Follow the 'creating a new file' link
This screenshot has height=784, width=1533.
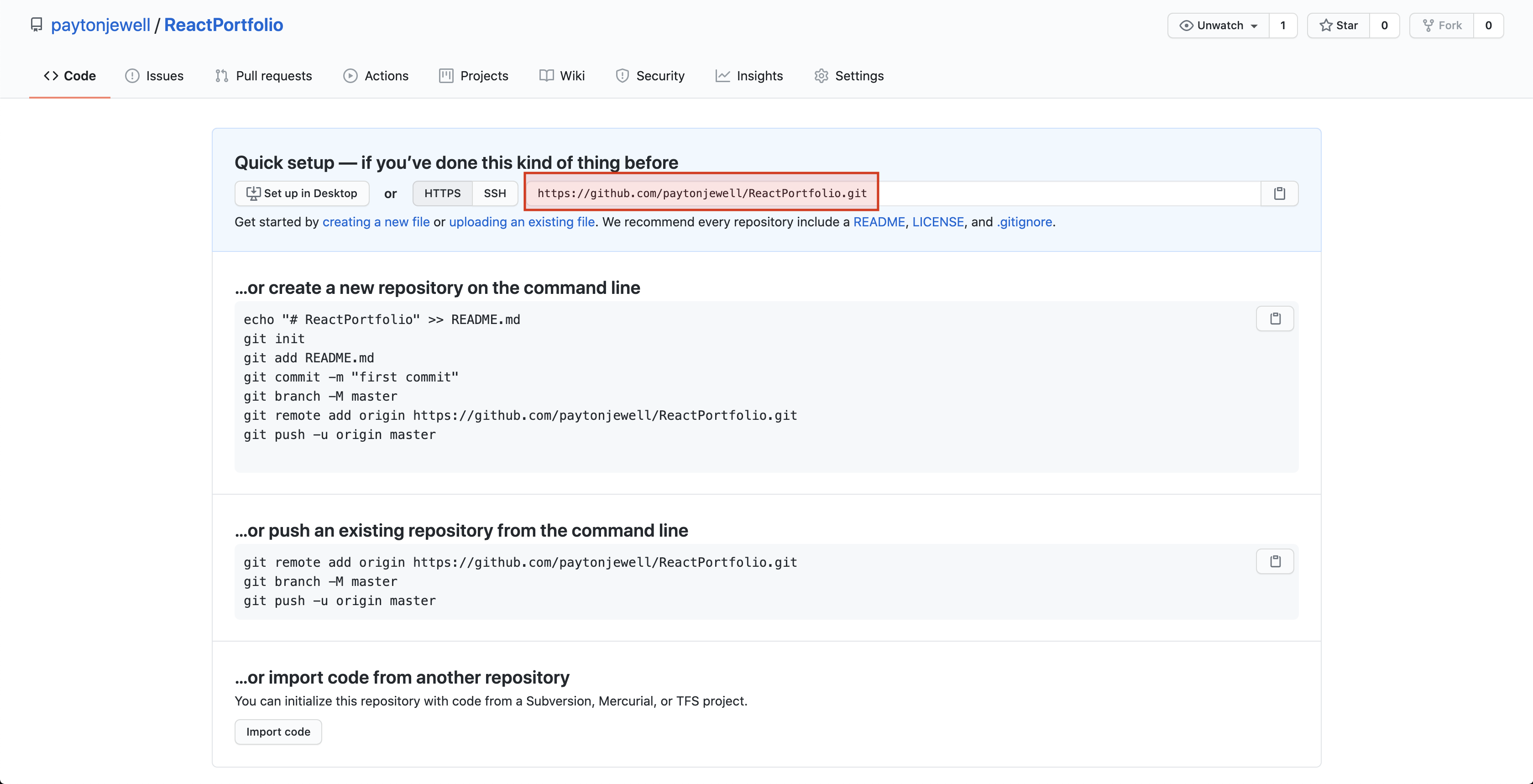click(376, 222)
